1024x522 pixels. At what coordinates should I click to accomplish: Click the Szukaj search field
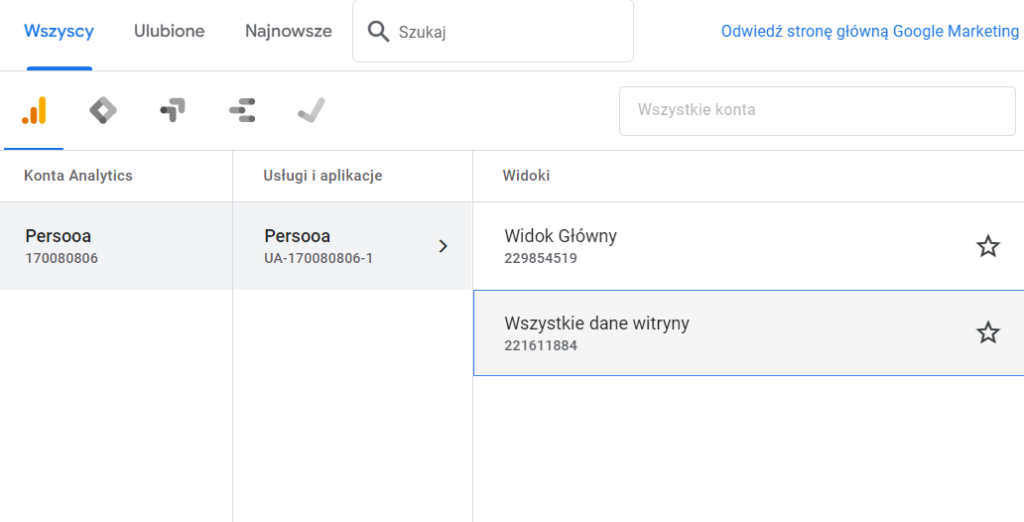[493, 31]
